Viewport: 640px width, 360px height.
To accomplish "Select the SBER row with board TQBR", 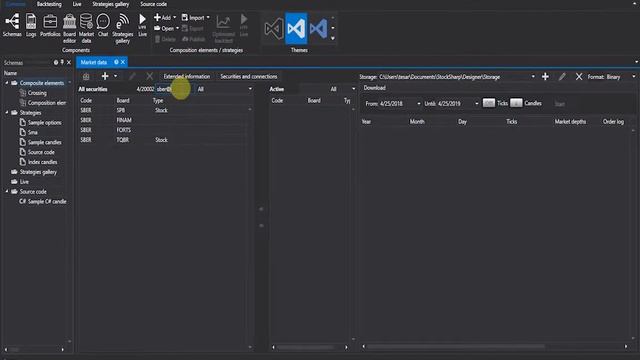I will pyautogui.click(x=164, y=140).
